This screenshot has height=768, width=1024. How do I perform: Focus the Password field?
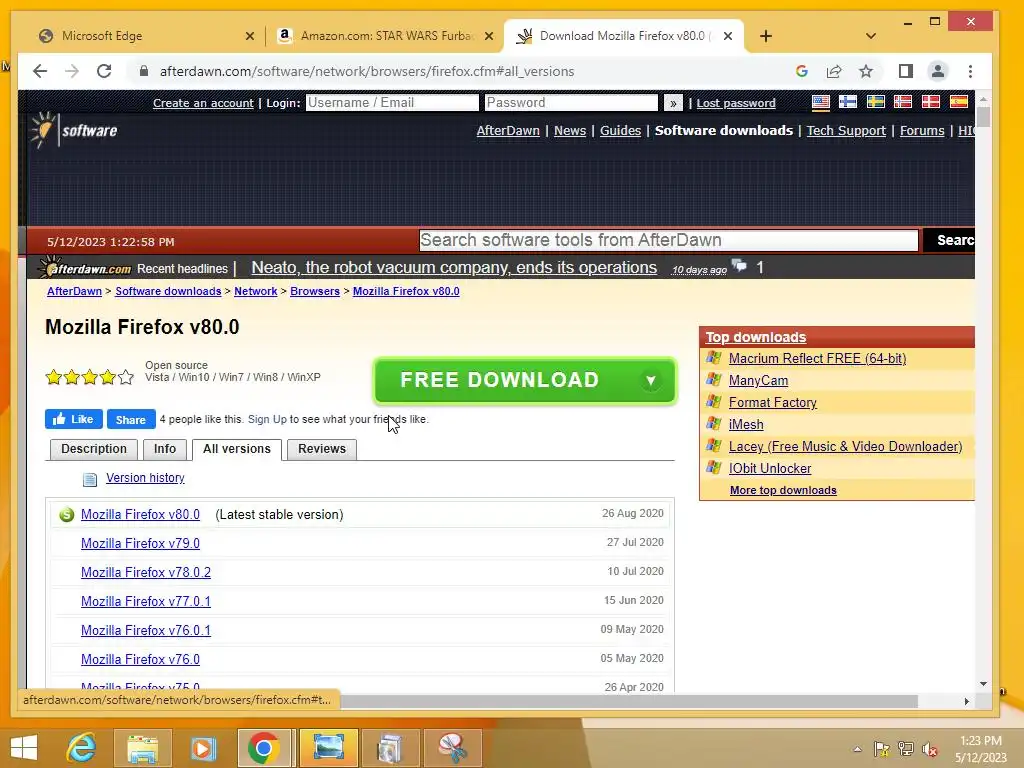tap(571, 103)
